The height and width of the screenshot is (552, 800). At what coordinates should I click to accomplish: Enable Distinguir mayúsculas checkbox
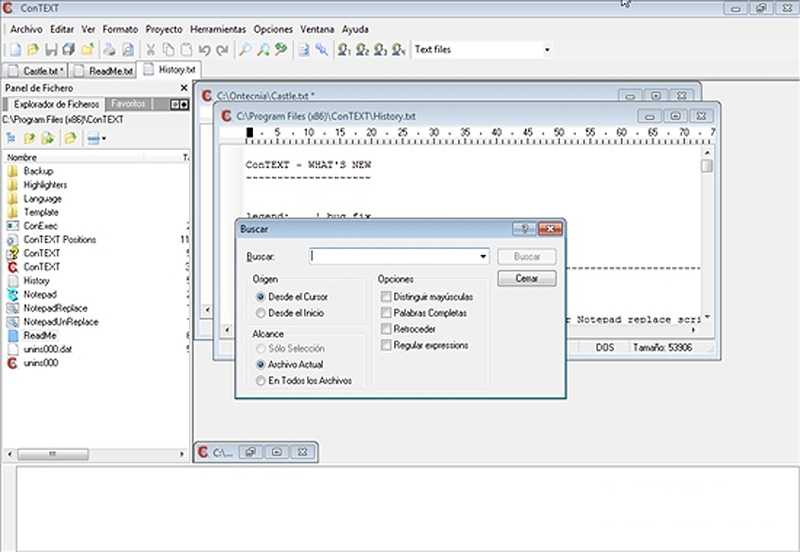(x=386, y=297)
